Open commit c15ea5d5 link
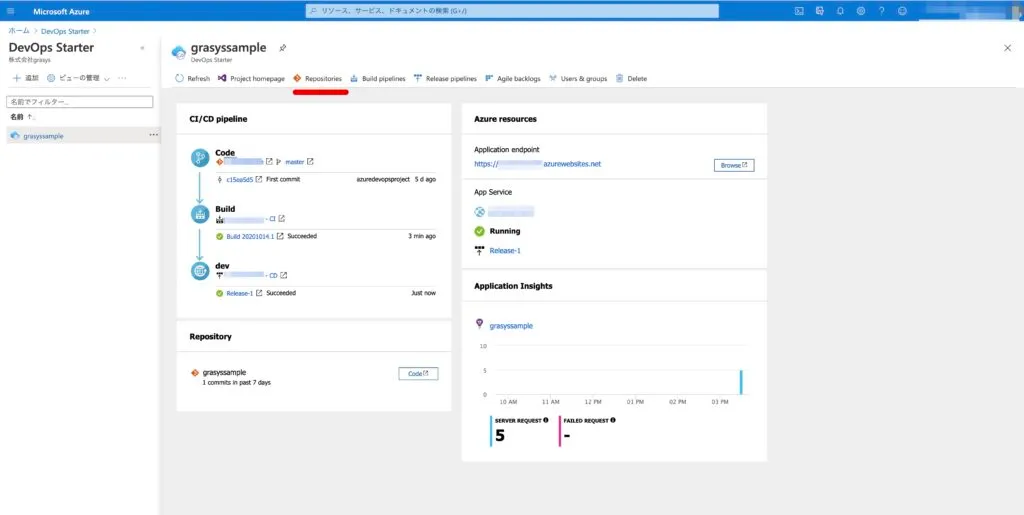The width and height of the screenshot is (1024, 515). point(240,179)
